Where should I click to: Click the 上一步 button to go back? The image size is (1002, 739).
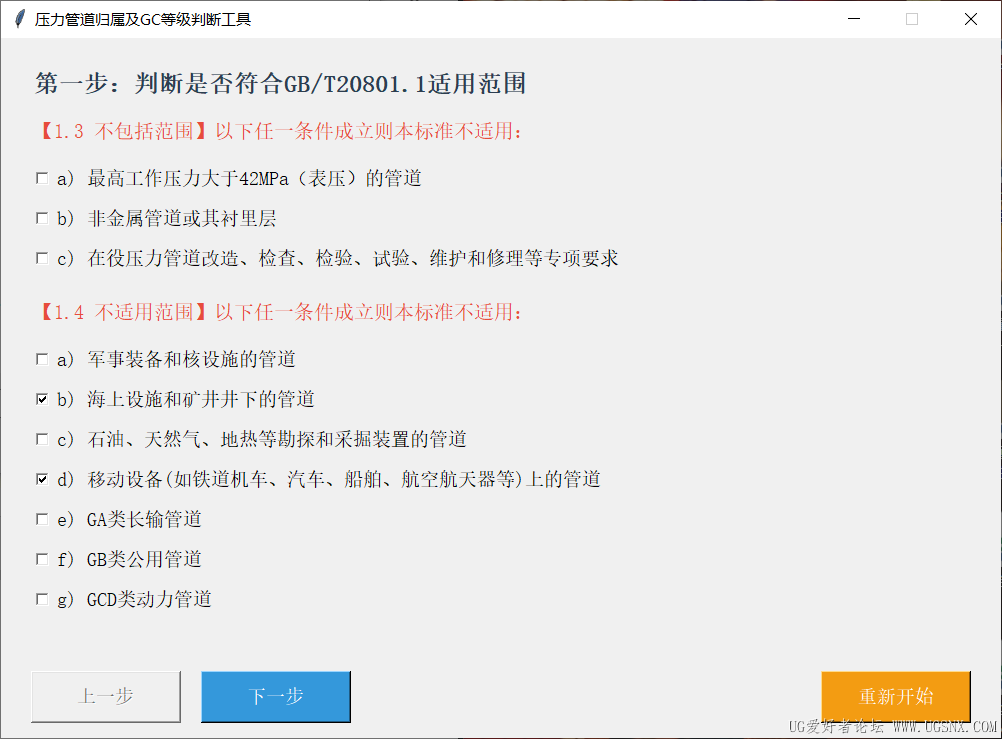(x=105, y=697)
